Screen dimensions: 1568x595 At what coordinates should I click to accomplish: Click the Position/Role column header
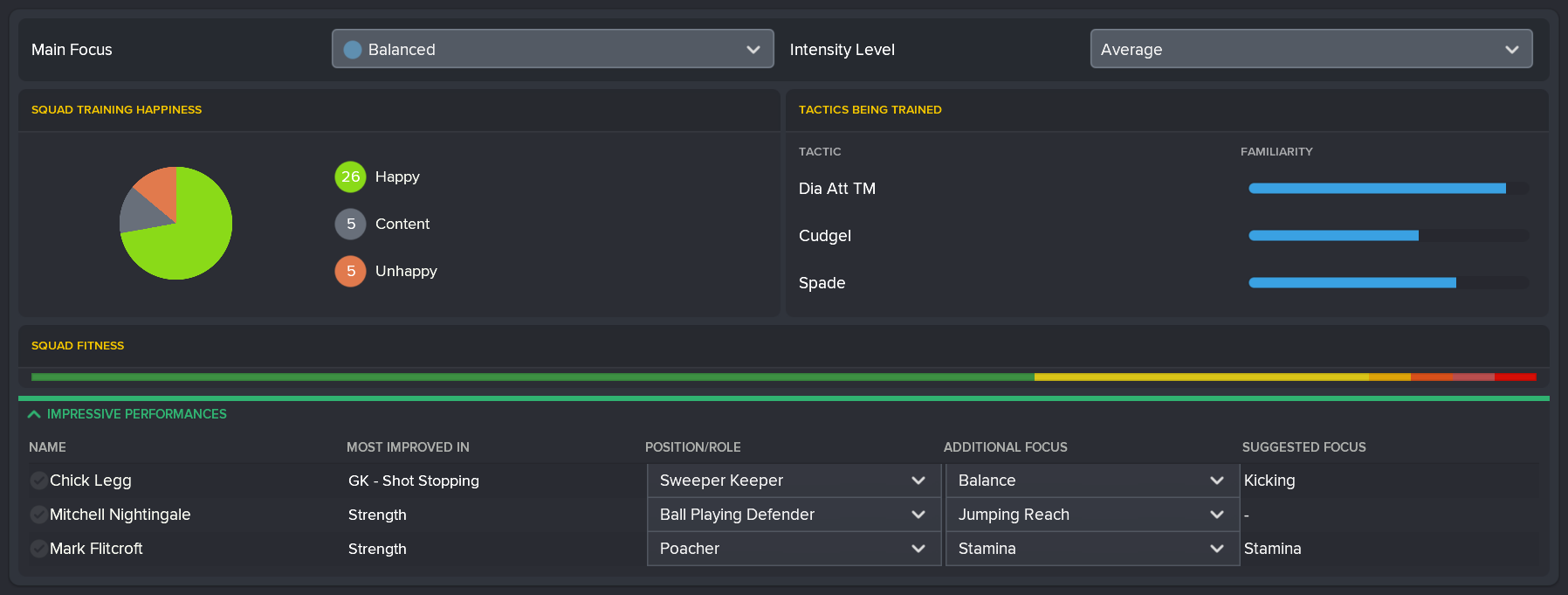[692, 447]
